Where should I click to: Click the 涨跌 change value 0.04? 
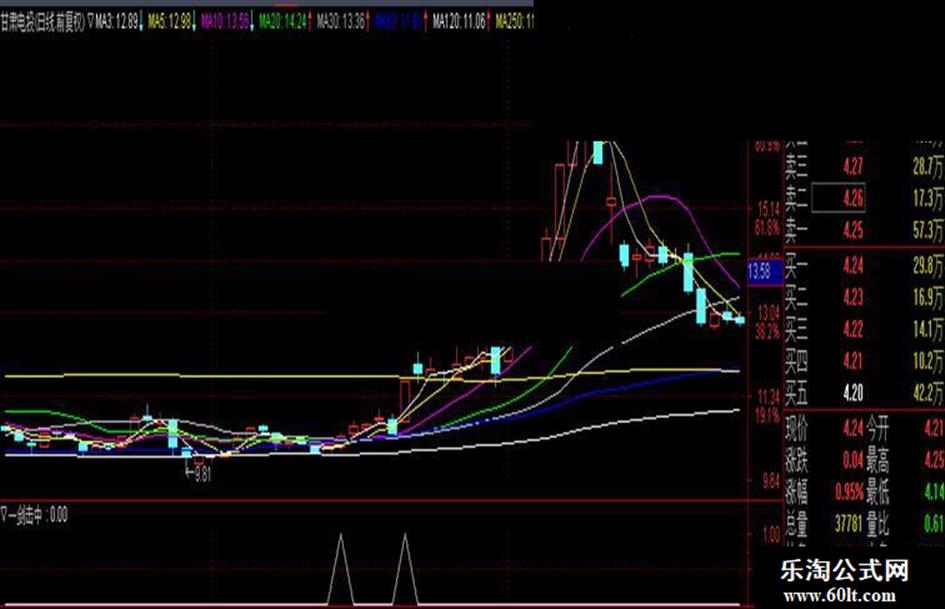[853, 461]
